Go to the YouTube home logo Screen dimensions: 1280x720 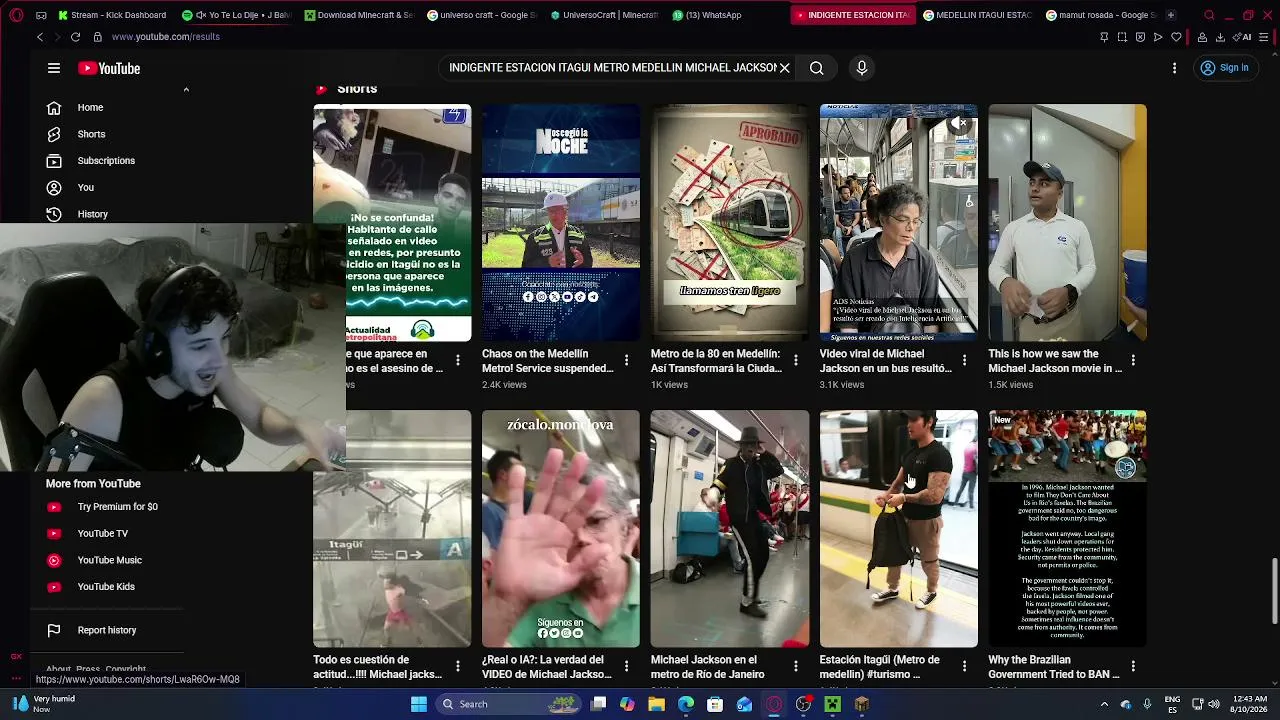109,68
